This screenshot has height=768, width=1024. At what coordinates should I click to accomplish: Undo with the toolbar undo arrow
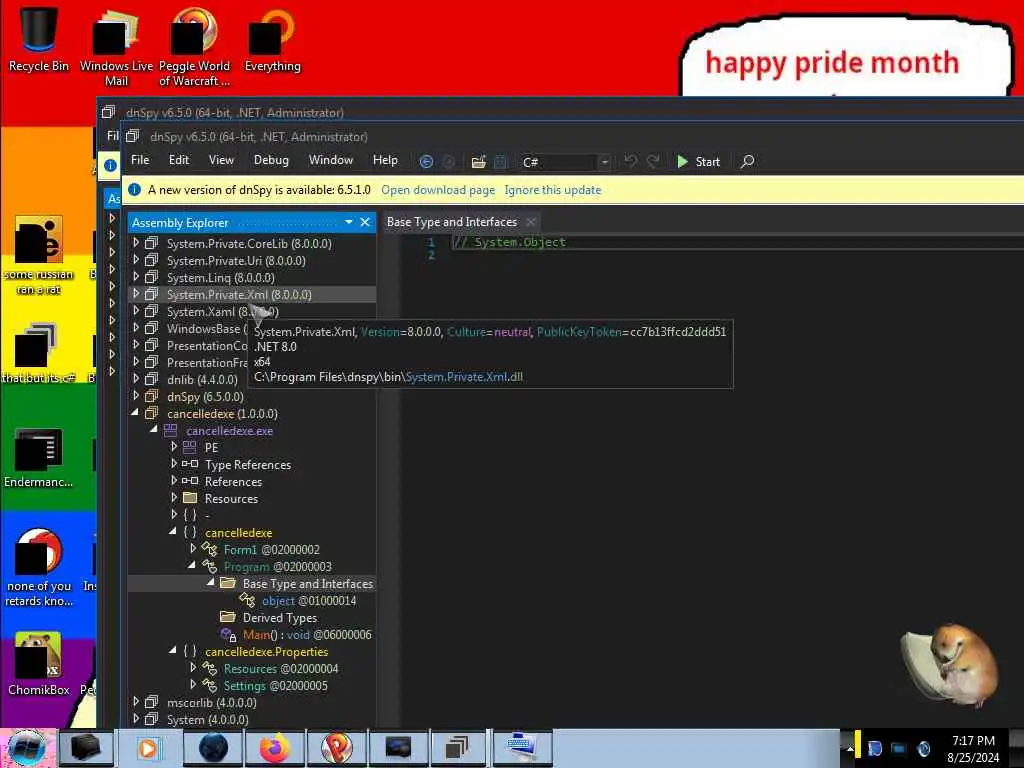[630, 161]
